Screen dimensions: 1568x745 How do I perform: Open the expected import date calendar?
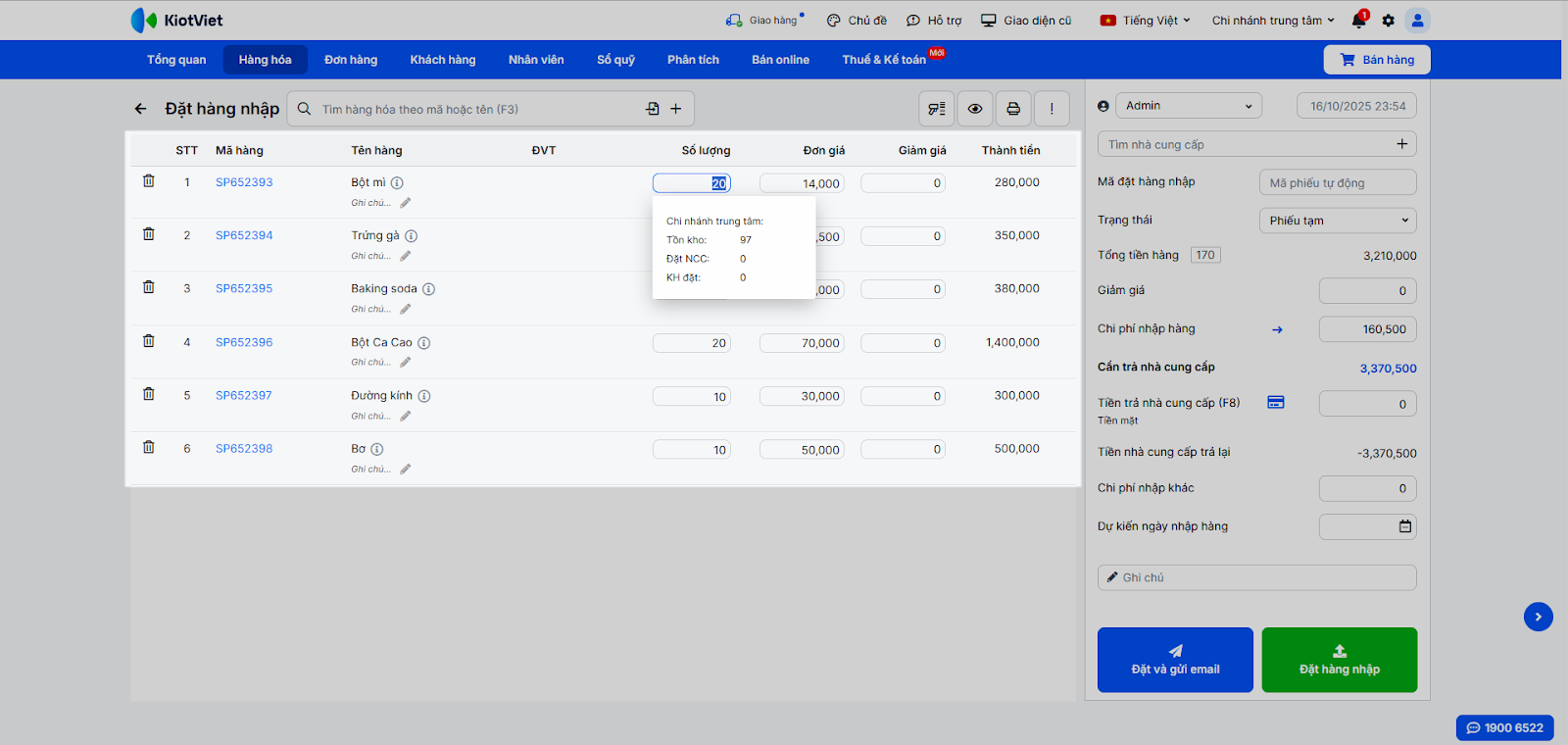[x=1405, y=526]
